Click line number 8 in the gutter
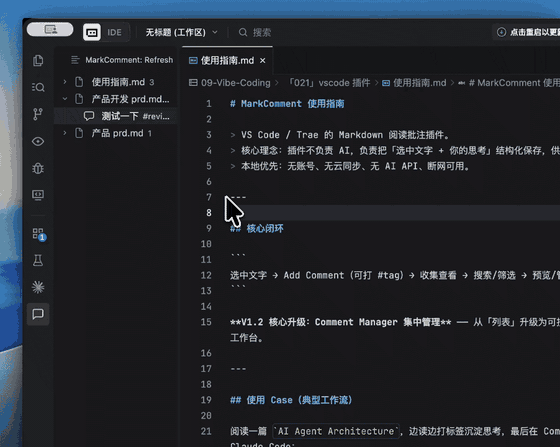This screenshot has width=560, height=447. 209,213
